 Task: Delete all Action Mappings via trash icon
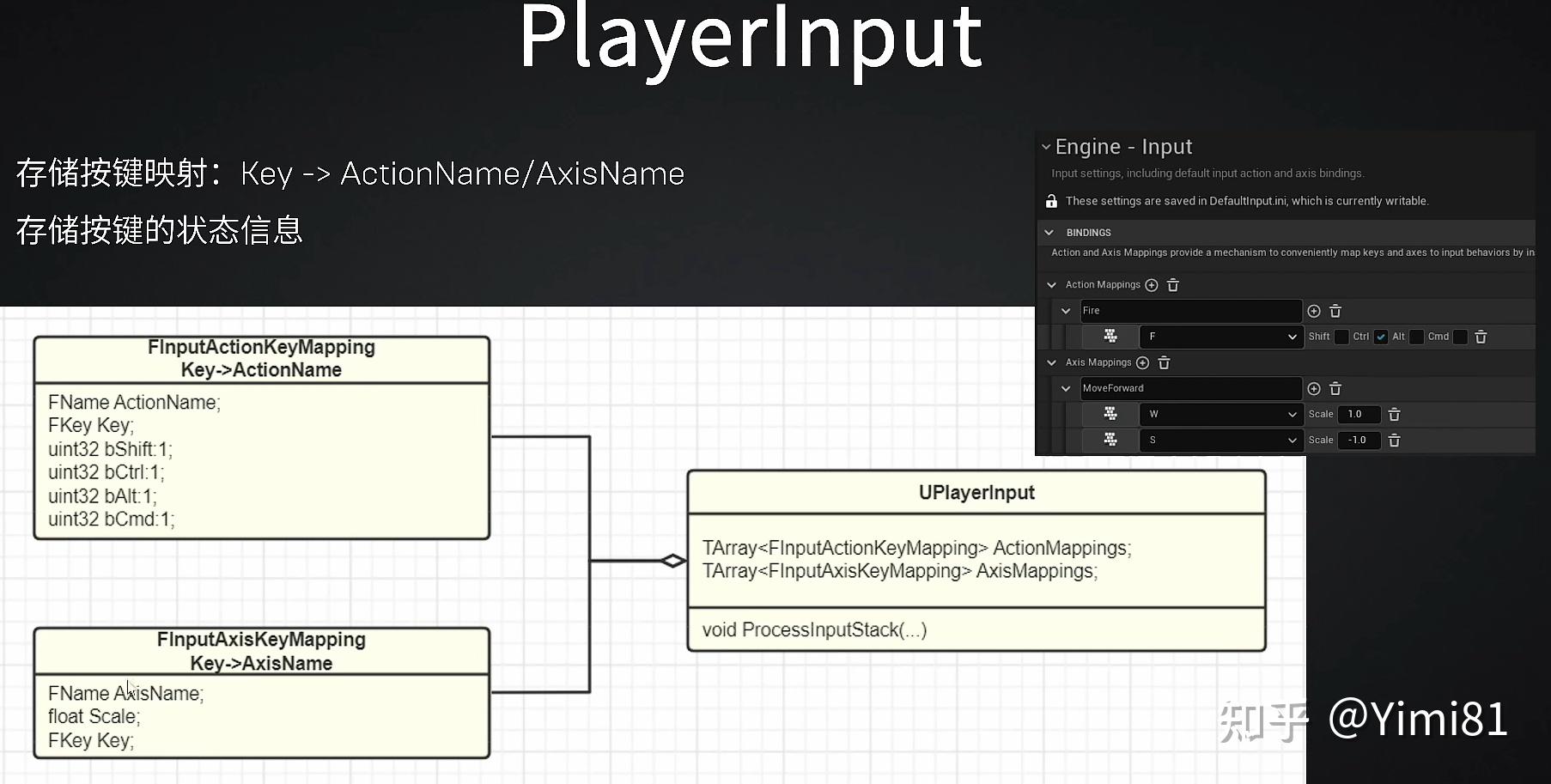(1173, 285)
